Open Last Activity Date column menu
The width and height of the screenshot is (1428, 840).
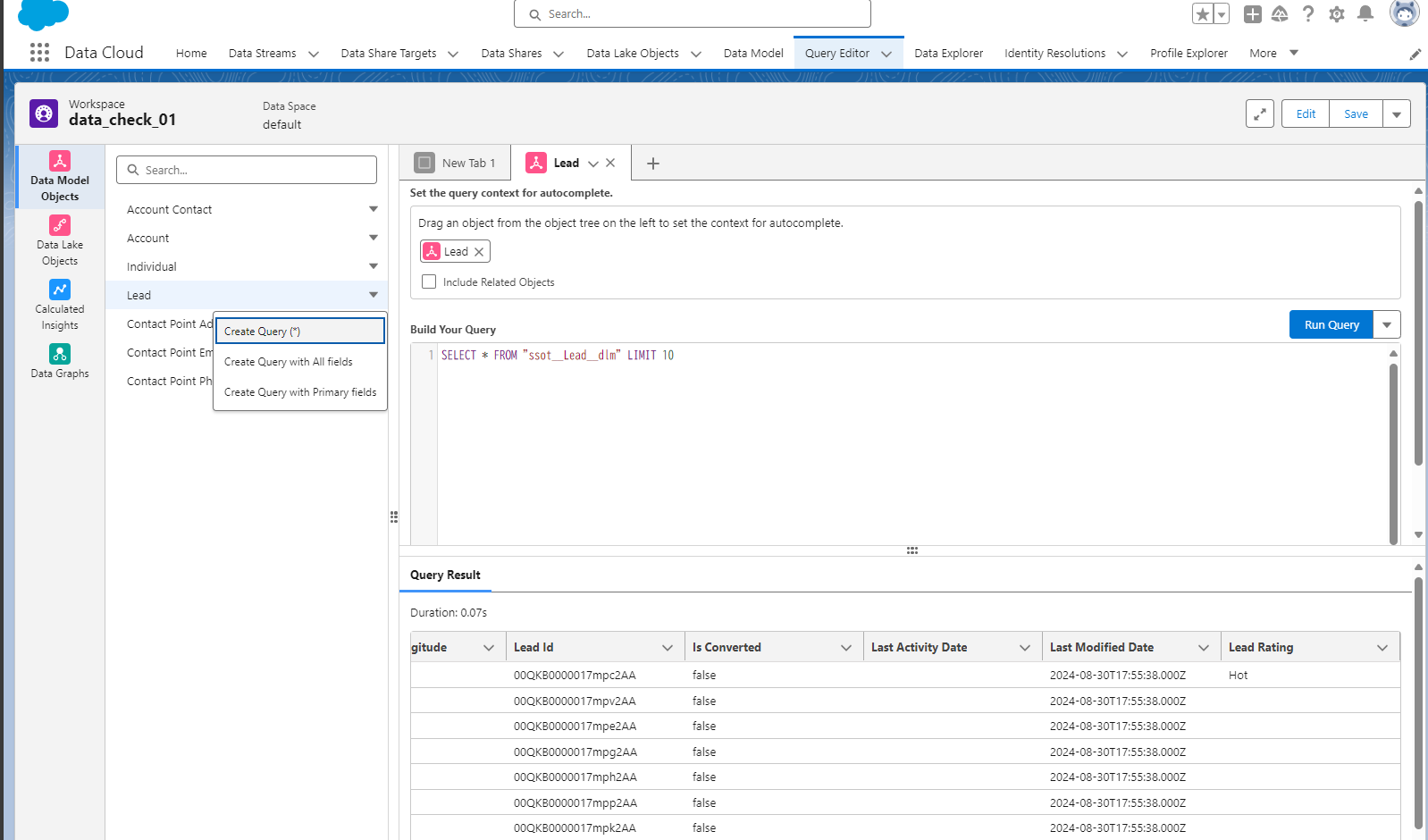1025,648
